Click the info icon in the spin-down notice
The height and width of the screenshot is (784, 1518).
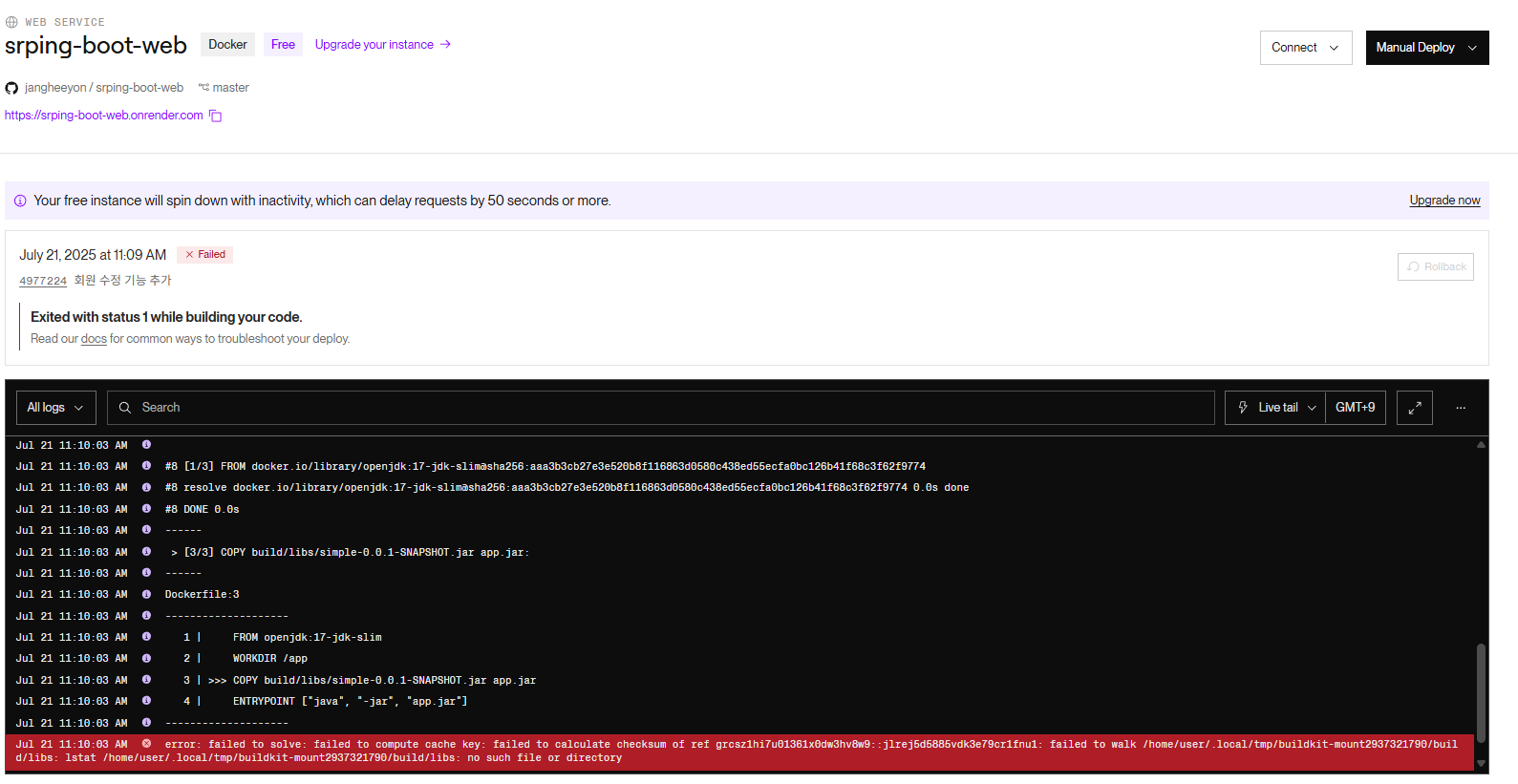click(20, 201)
